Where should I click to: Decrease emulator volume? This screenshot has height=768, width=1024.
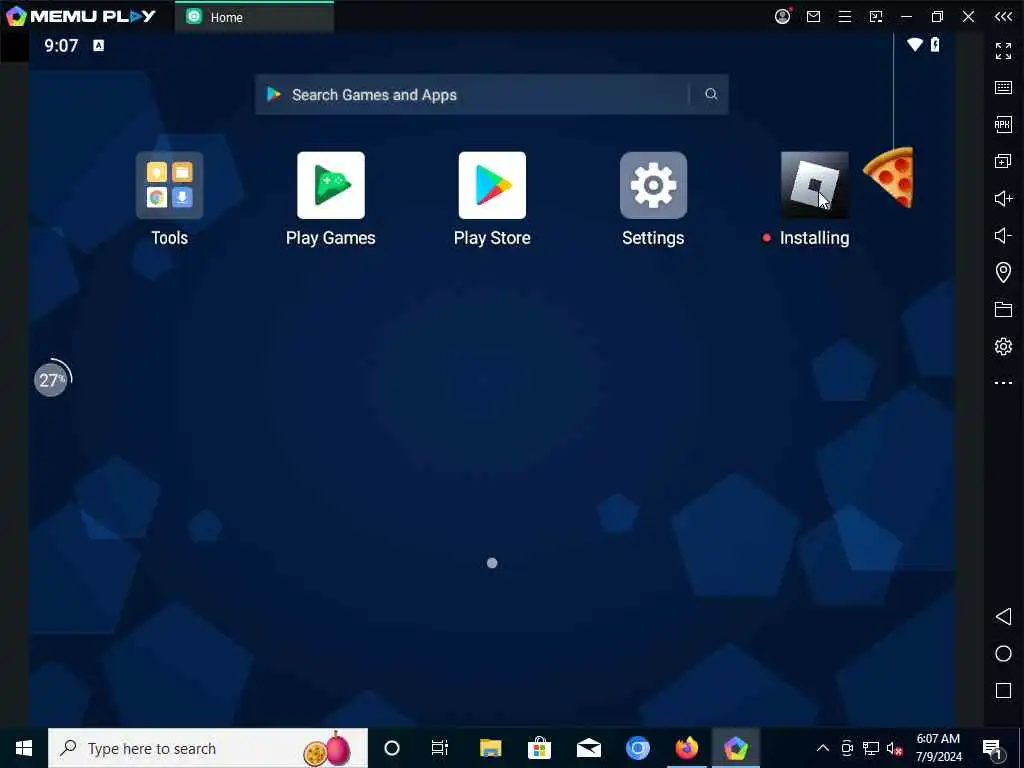pos(1003,235)
